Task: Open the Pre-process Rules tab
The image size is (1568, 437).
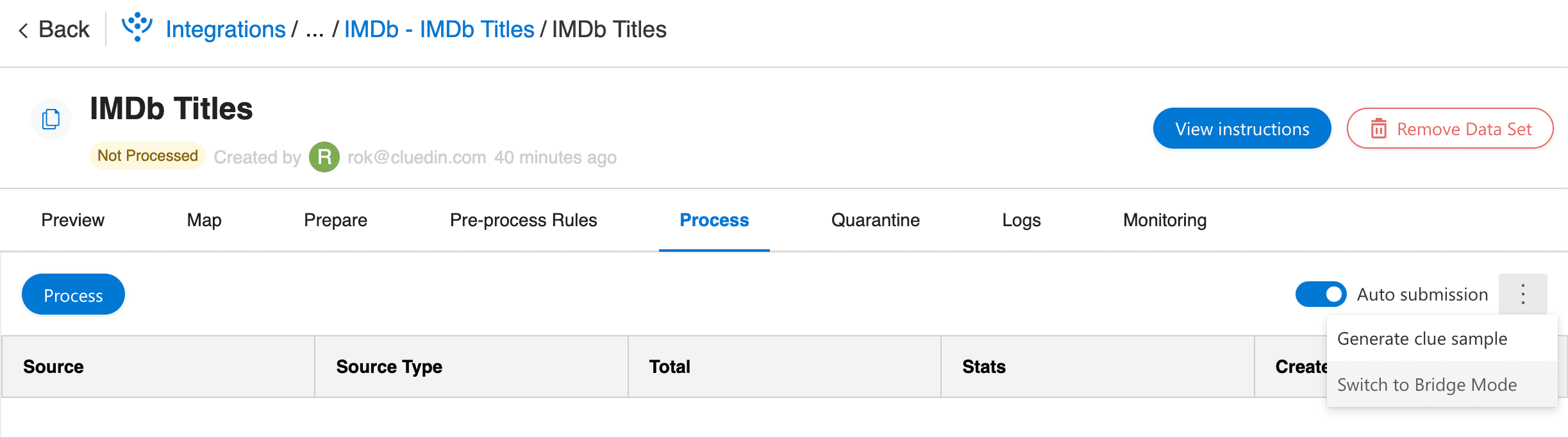Action: coord(523,220)
